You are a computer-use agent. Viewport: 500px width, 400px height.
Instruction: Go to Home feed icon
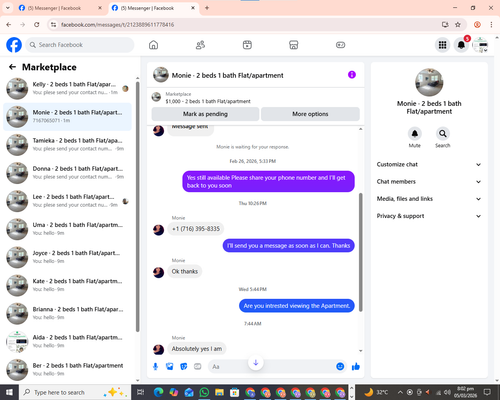pos(153,45)
